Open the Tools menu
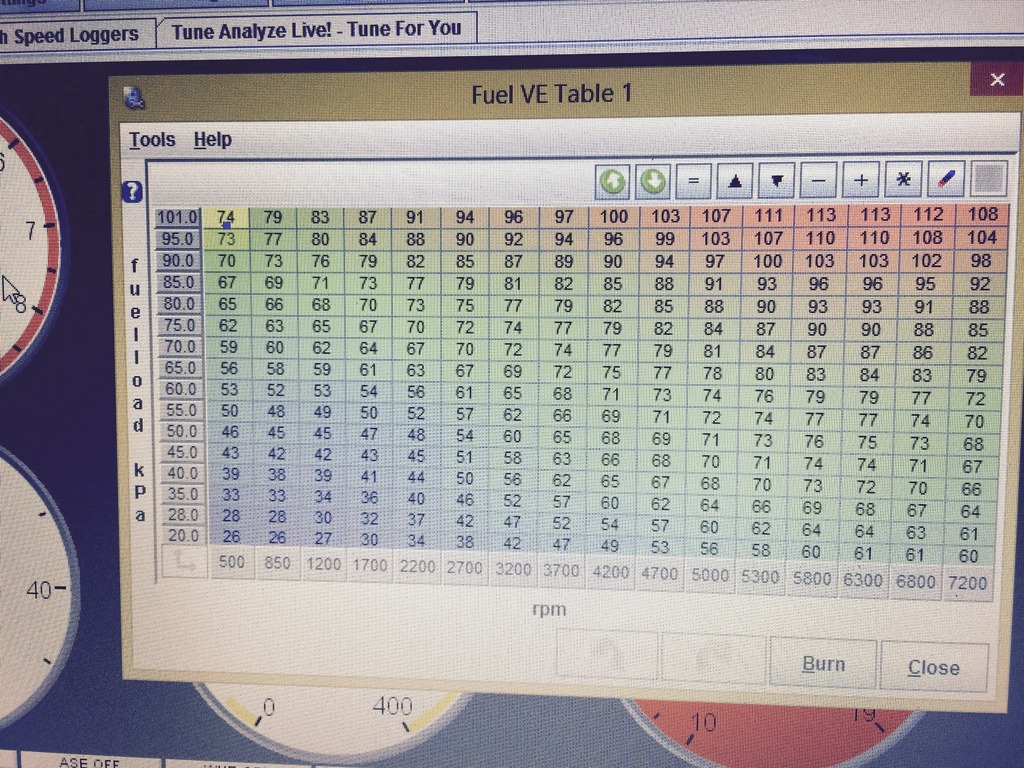This screenshot has height=768, width=1024. coord(152,140)
